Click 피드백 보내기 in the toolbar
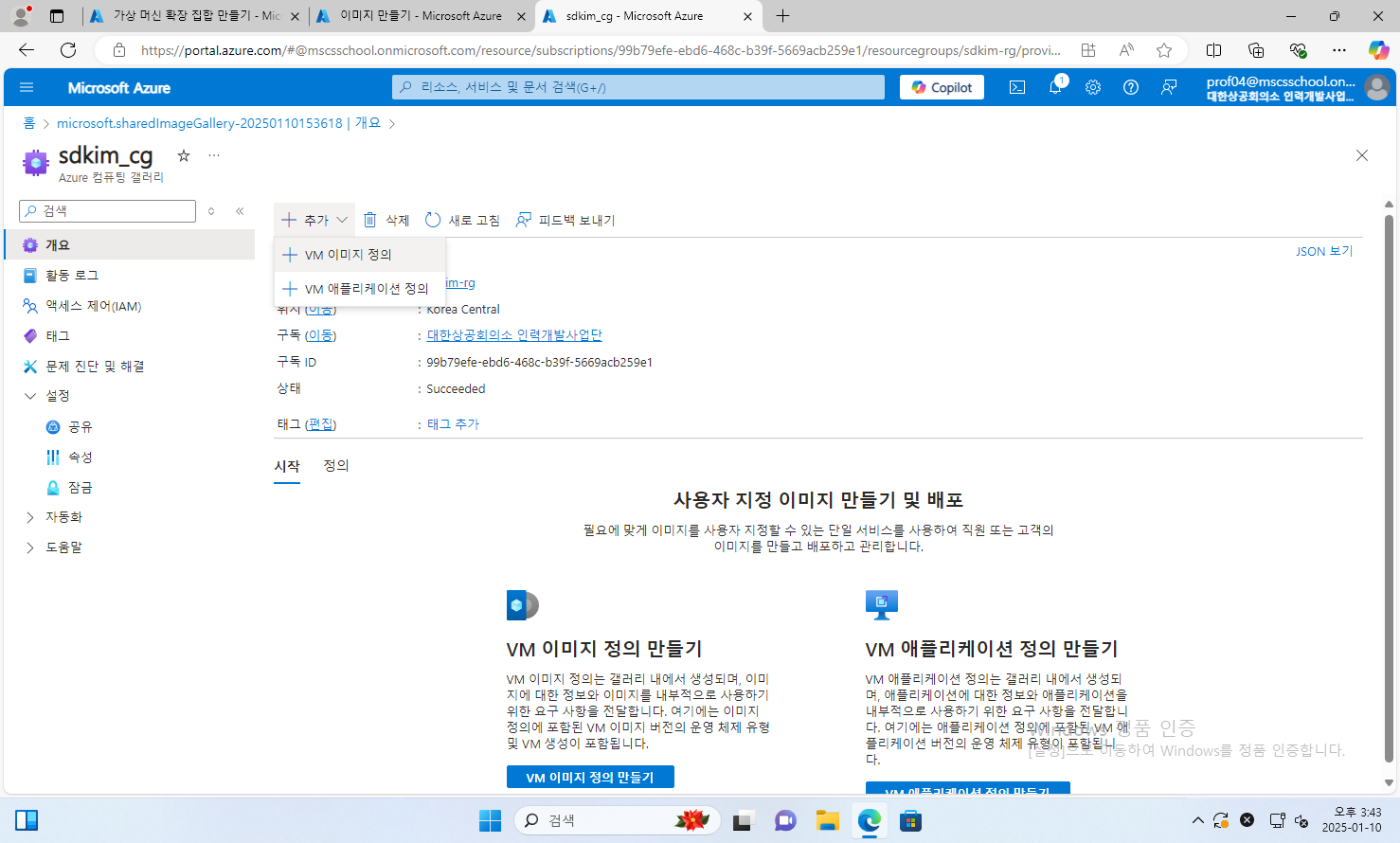 [x=565, y=220]
